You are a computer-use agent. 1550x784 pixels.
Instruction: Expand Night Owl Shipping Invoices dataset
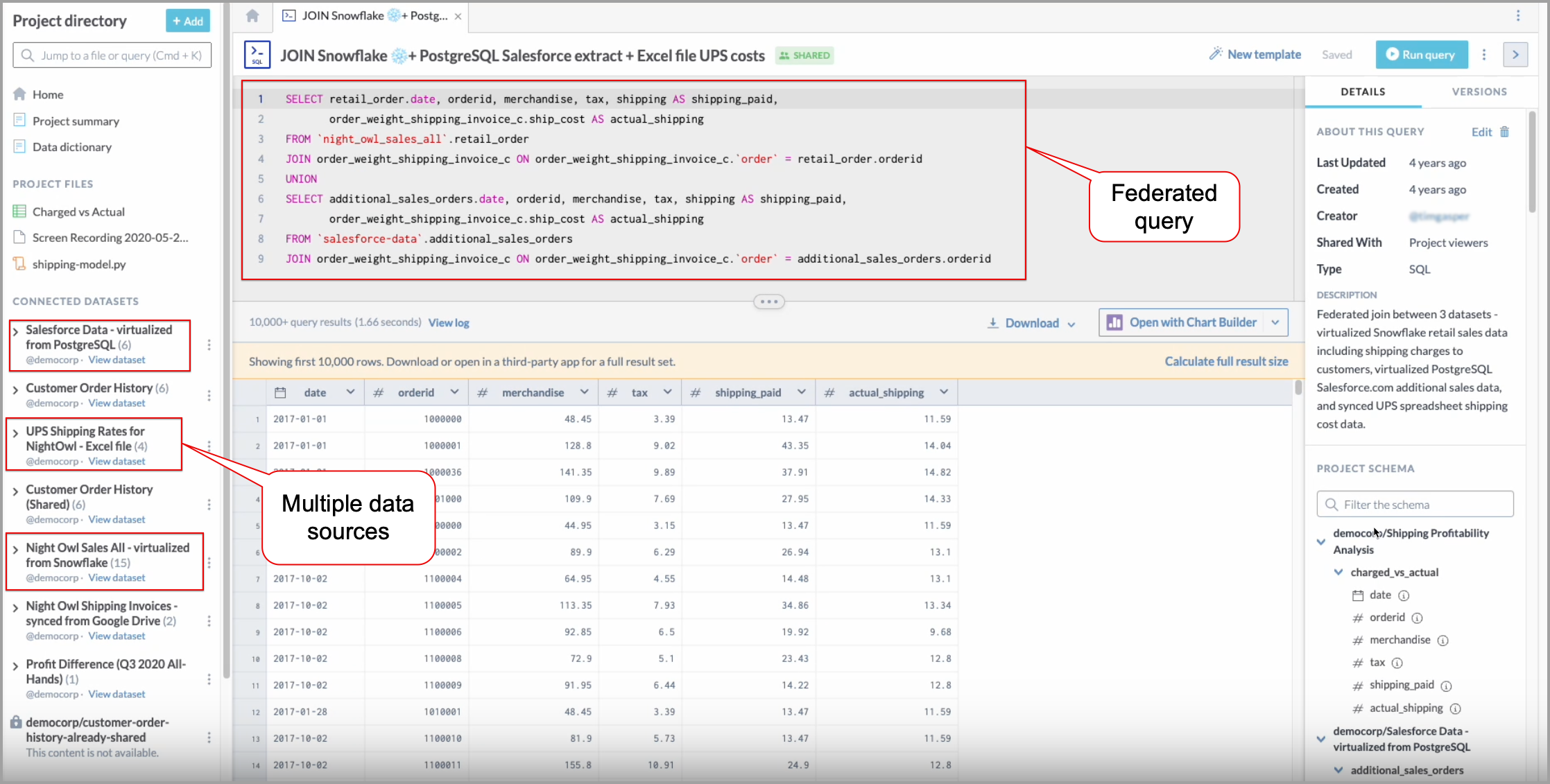click(15, 607)
